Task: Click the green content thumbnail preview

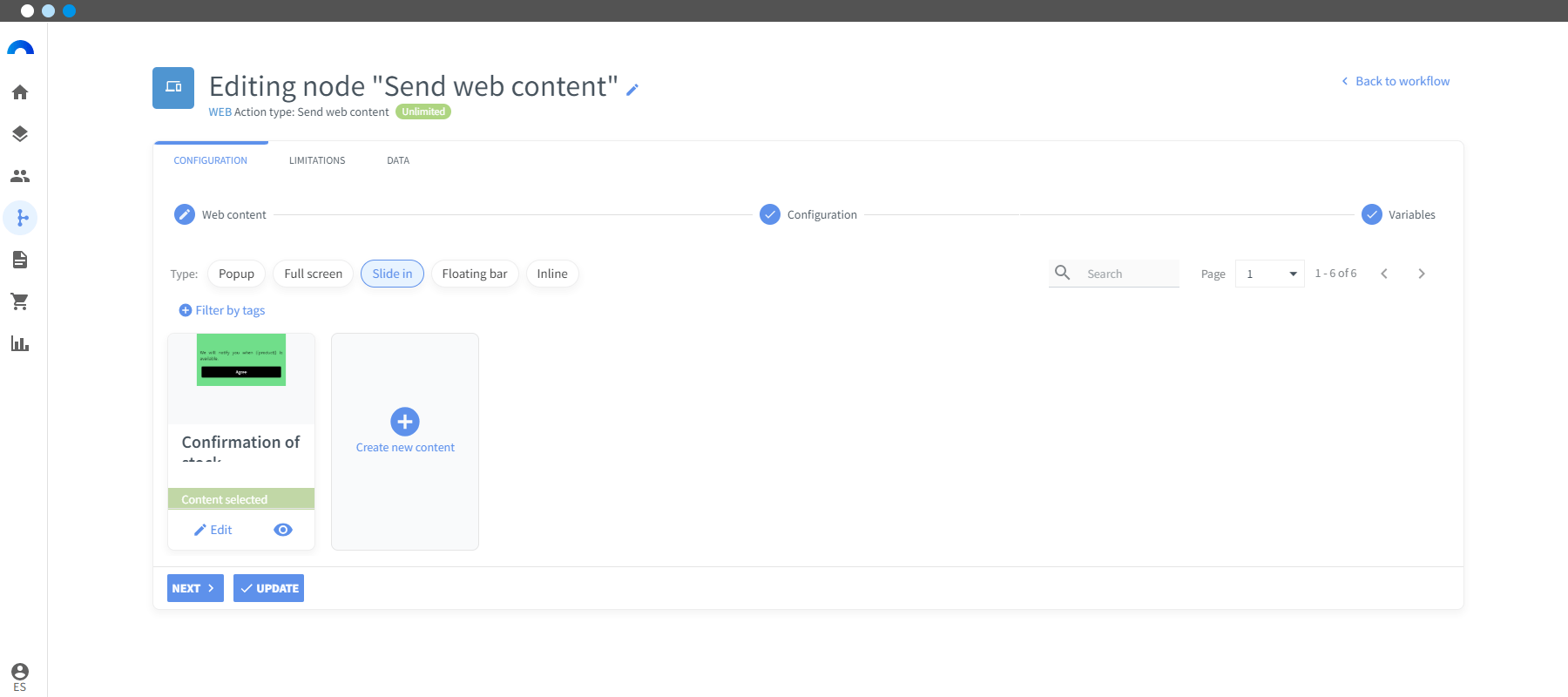Action: (241, 360)
